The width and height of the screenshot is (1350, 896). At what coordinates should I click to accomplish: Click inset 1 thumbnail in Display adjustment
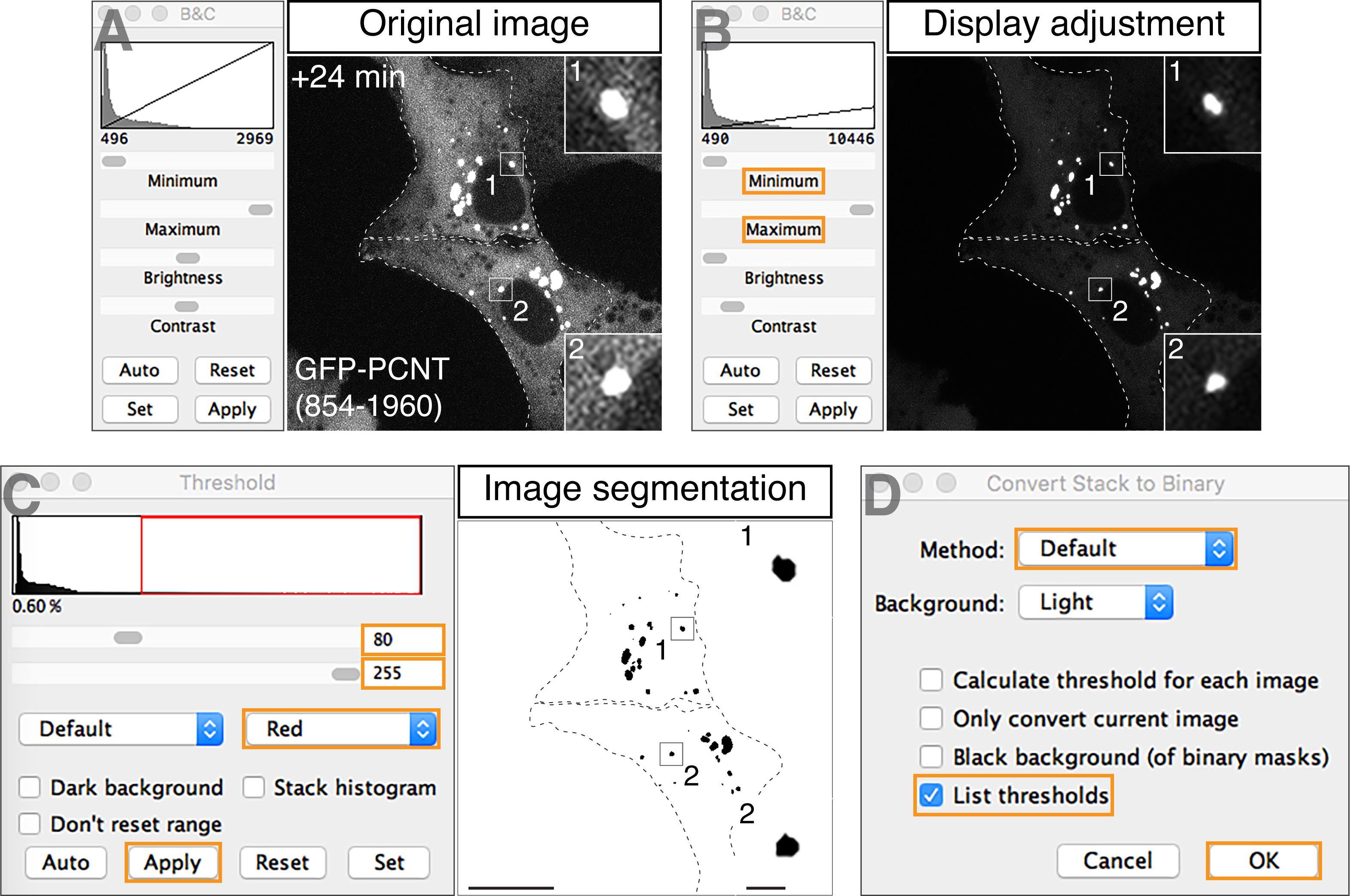(x=1213, y=104)
